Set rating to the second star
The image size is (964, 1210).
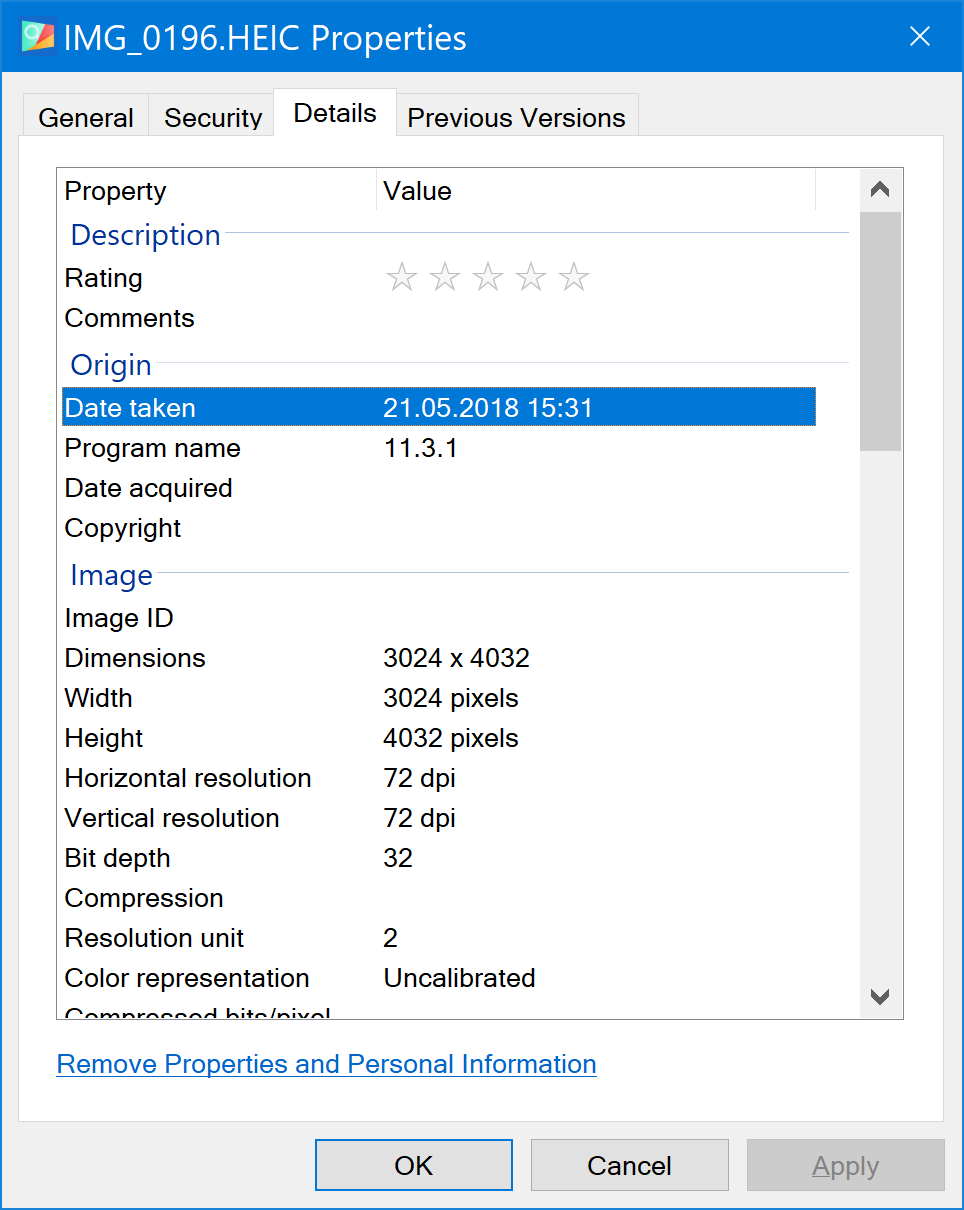(444, 277)
